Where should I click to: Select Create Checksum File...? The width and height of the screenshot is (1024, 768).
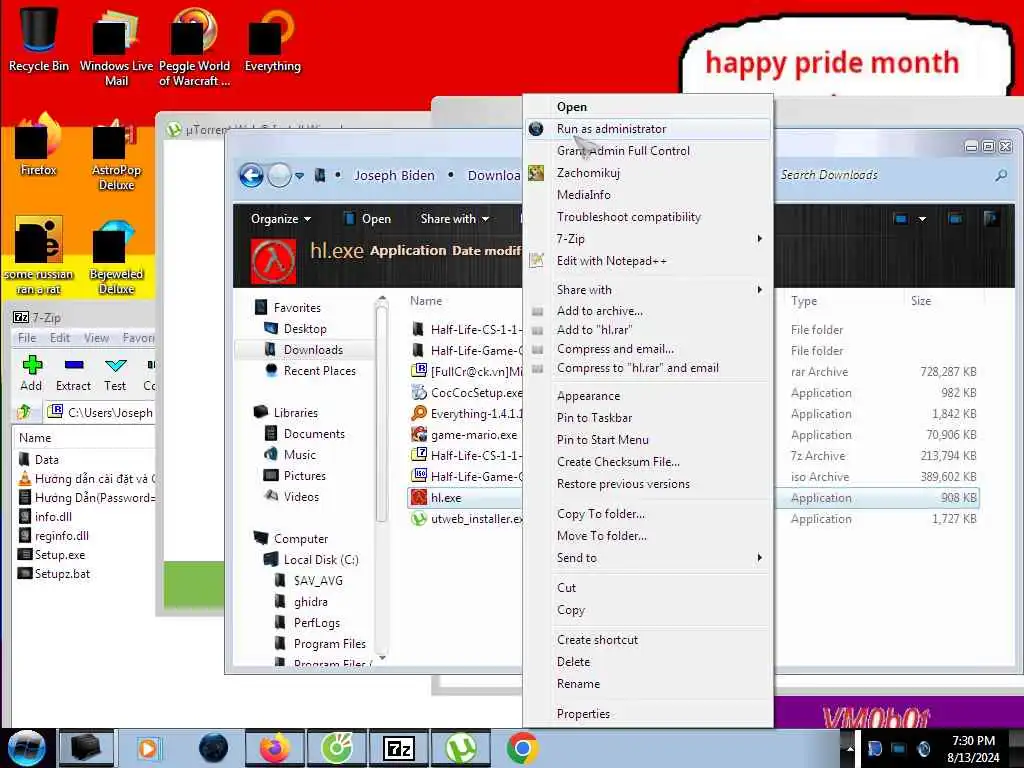(648, 462)
